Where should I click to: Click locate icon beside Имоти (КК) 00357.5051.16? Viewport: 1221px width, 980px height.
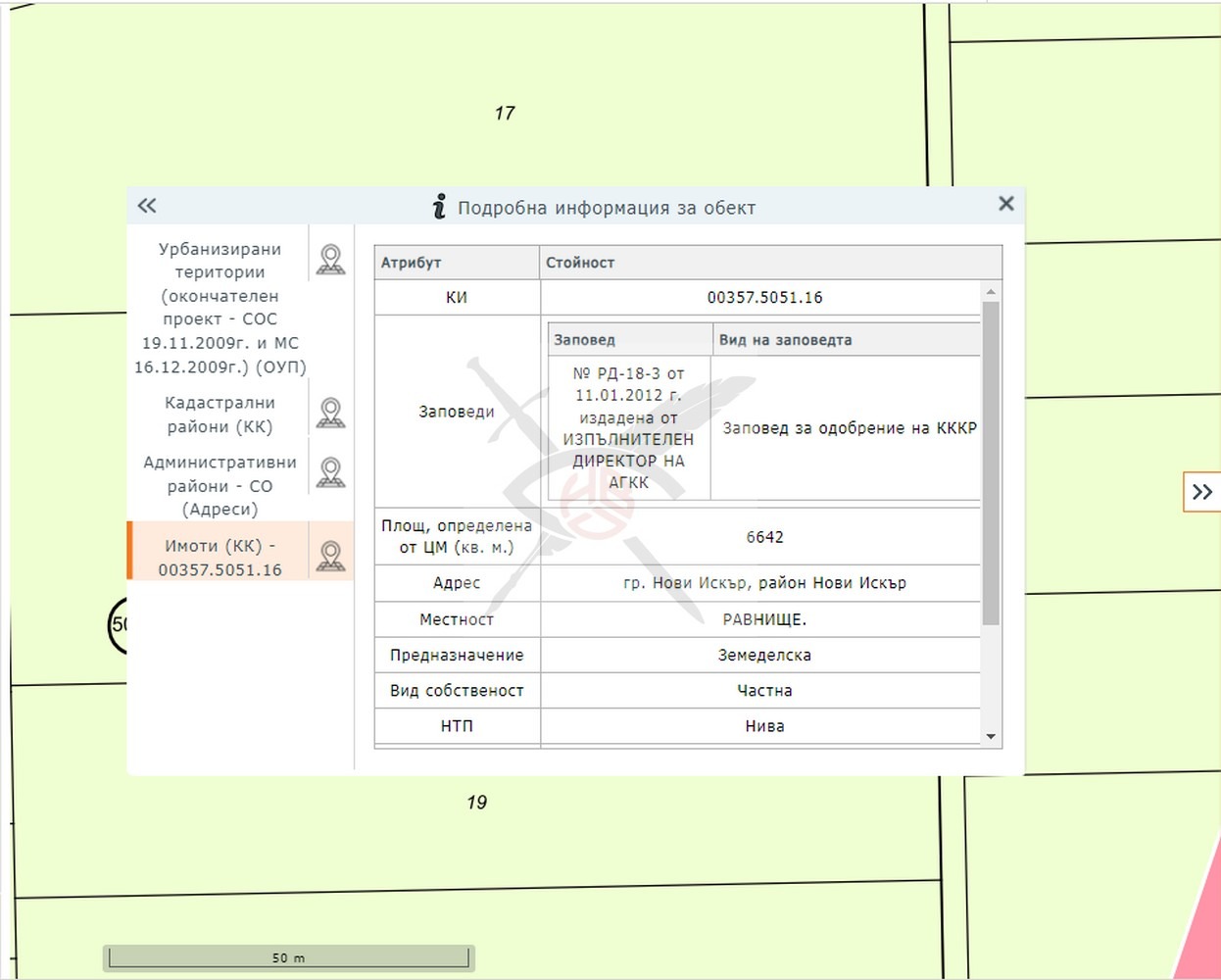[x=331, y=557]
